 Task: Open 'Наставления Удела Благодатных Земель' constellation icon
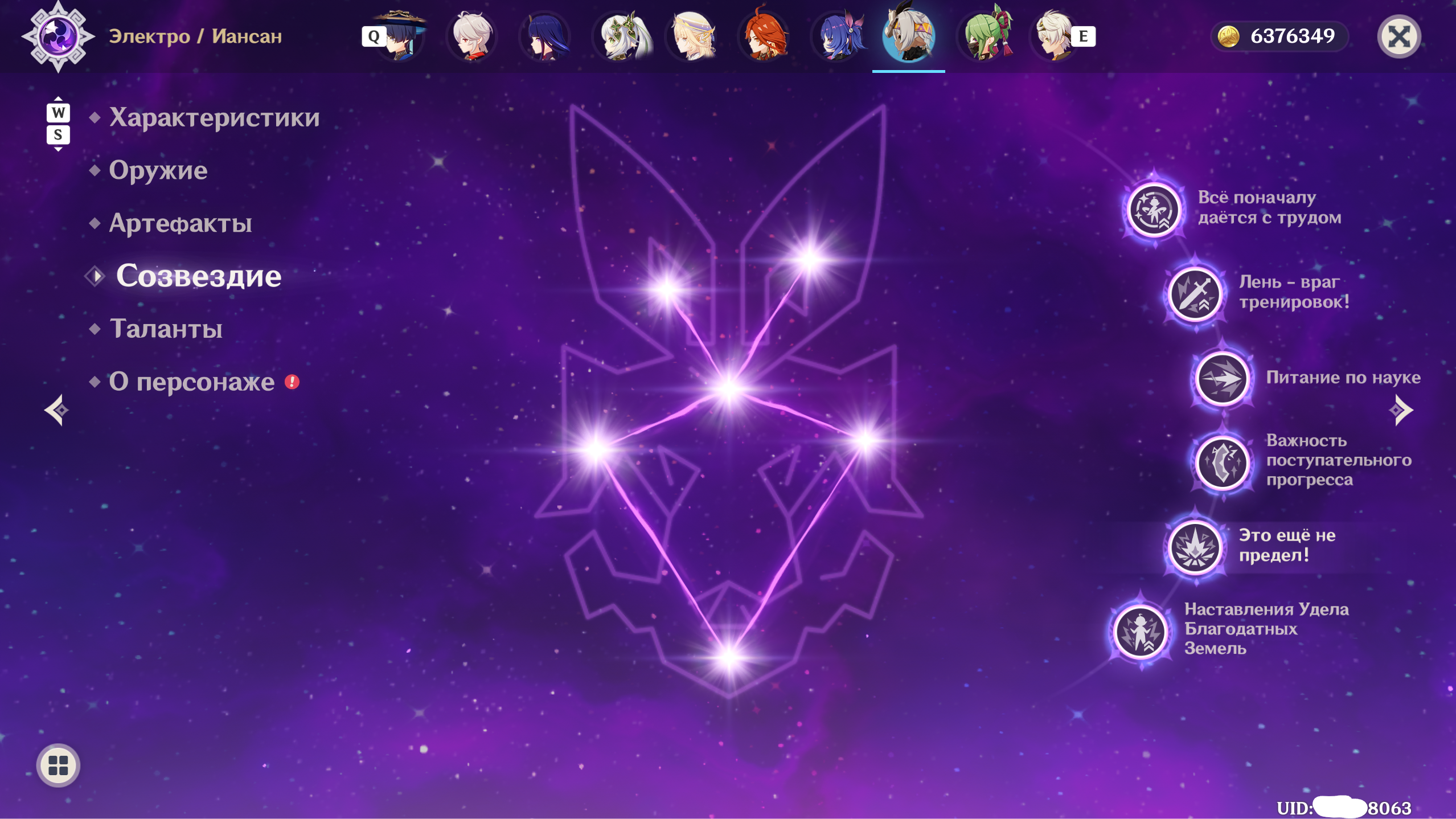click(x=1140, y=631)
